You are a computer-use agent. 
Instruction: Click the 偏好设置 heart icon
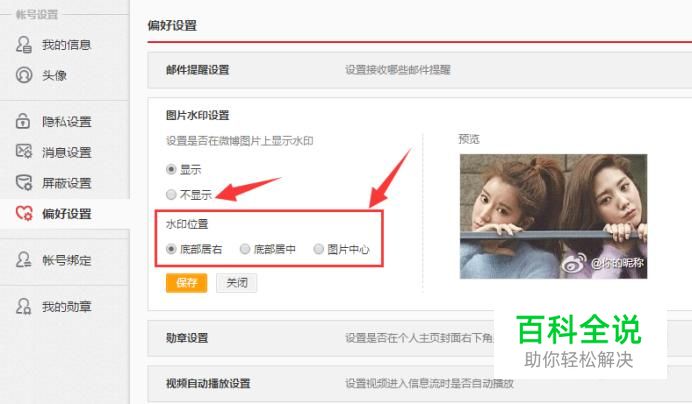24,213
